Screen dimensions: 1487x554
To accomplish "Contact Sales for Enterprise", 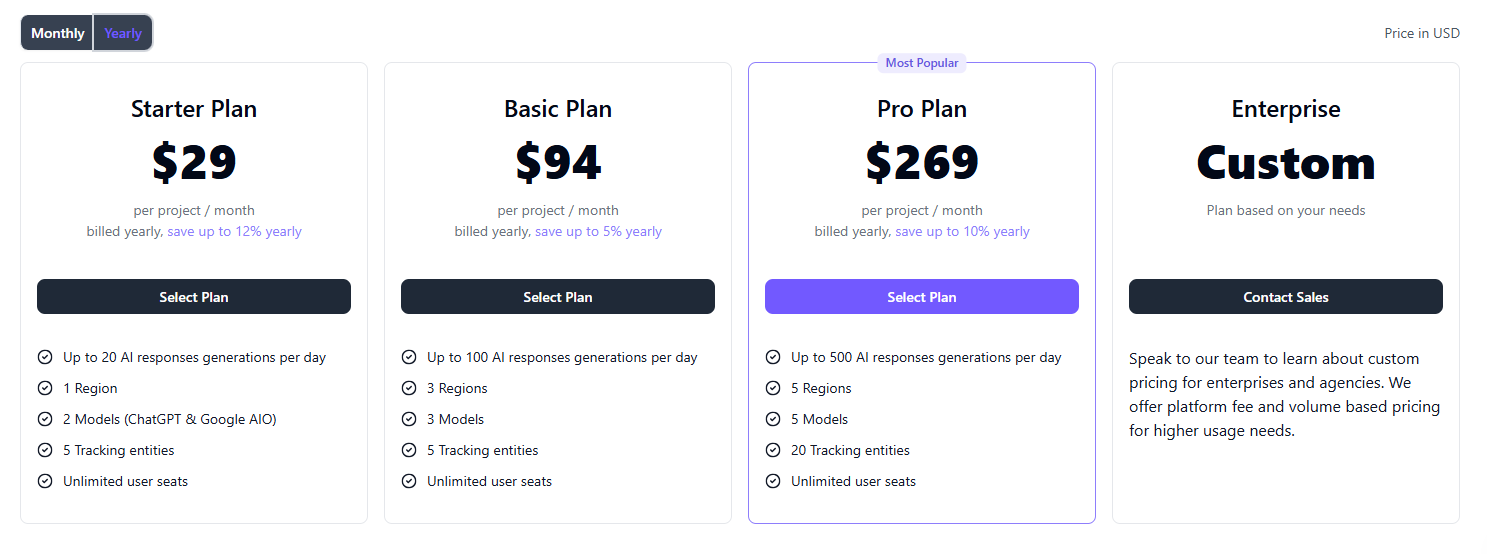I will 1286,297.
